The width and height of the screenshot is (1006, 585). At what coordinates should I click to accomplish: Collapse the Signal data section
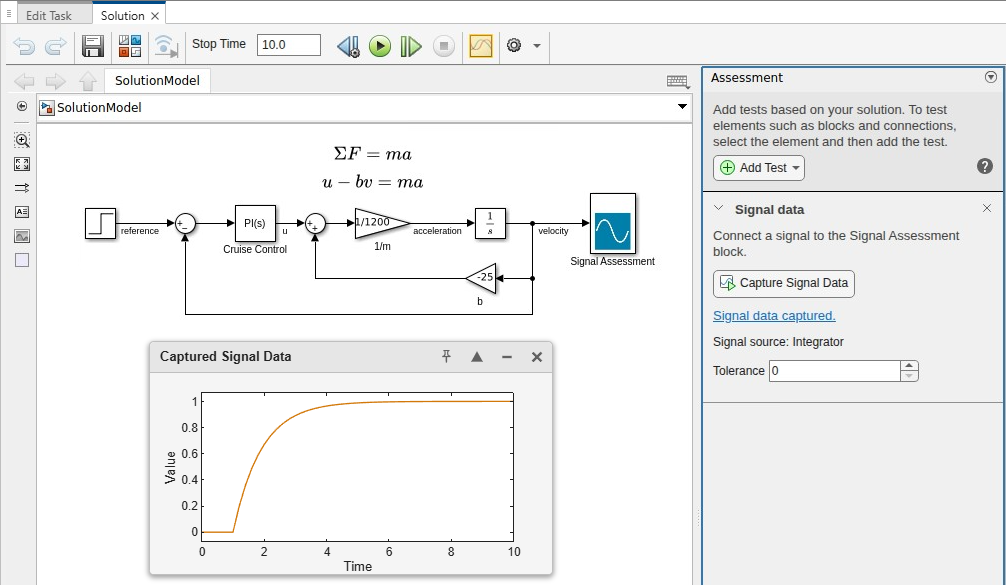[718, 209]
